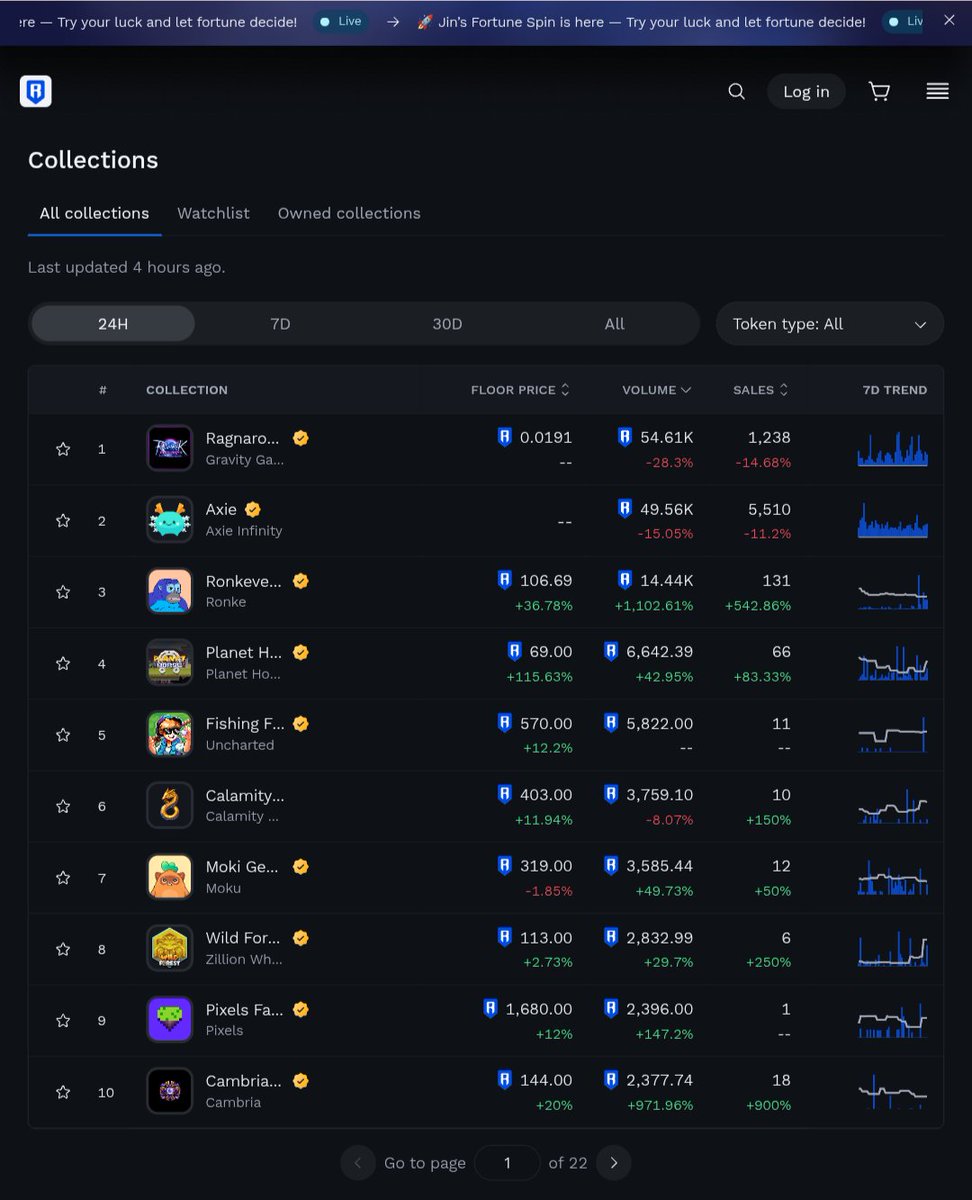Screen dimensions: 972x1200
Task: Click the Live badge in banner
Action: point(339,21)
